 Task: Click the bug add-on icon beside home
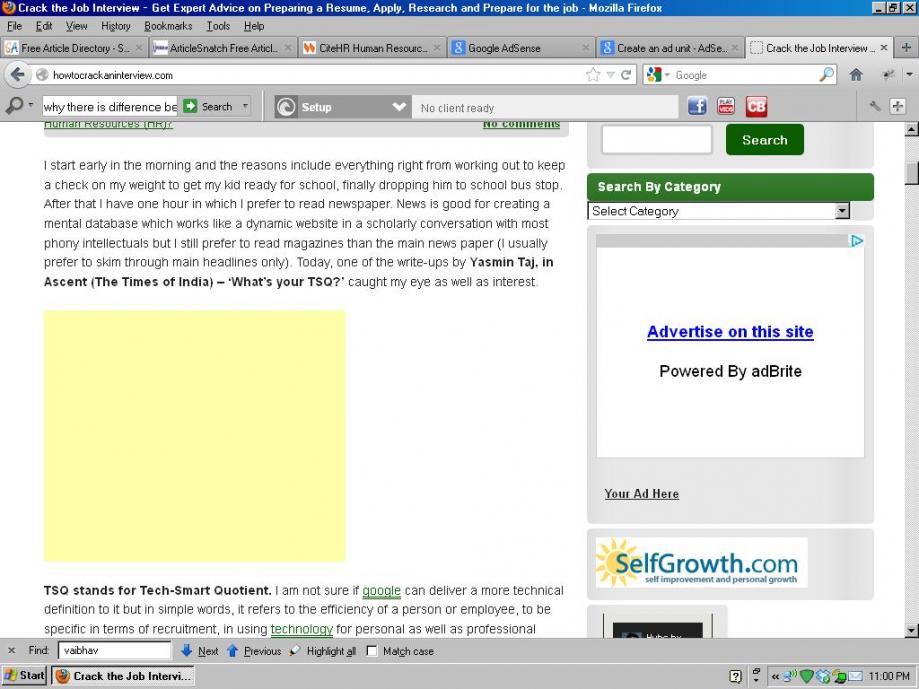pos(889,74)
